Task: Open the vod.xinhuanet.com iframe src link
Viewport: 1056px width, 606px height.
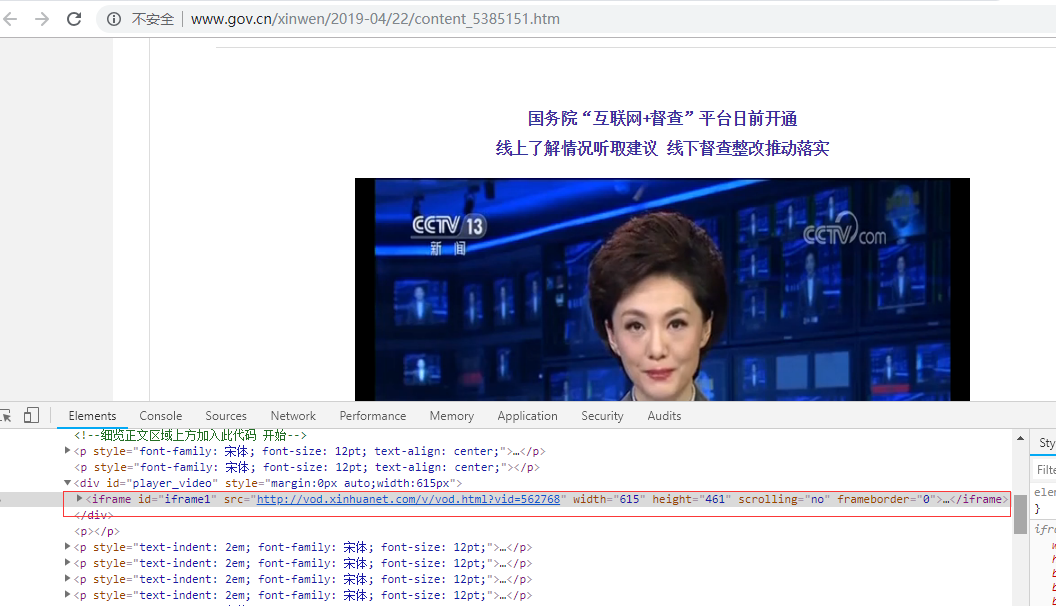Action: coord(408,499)
